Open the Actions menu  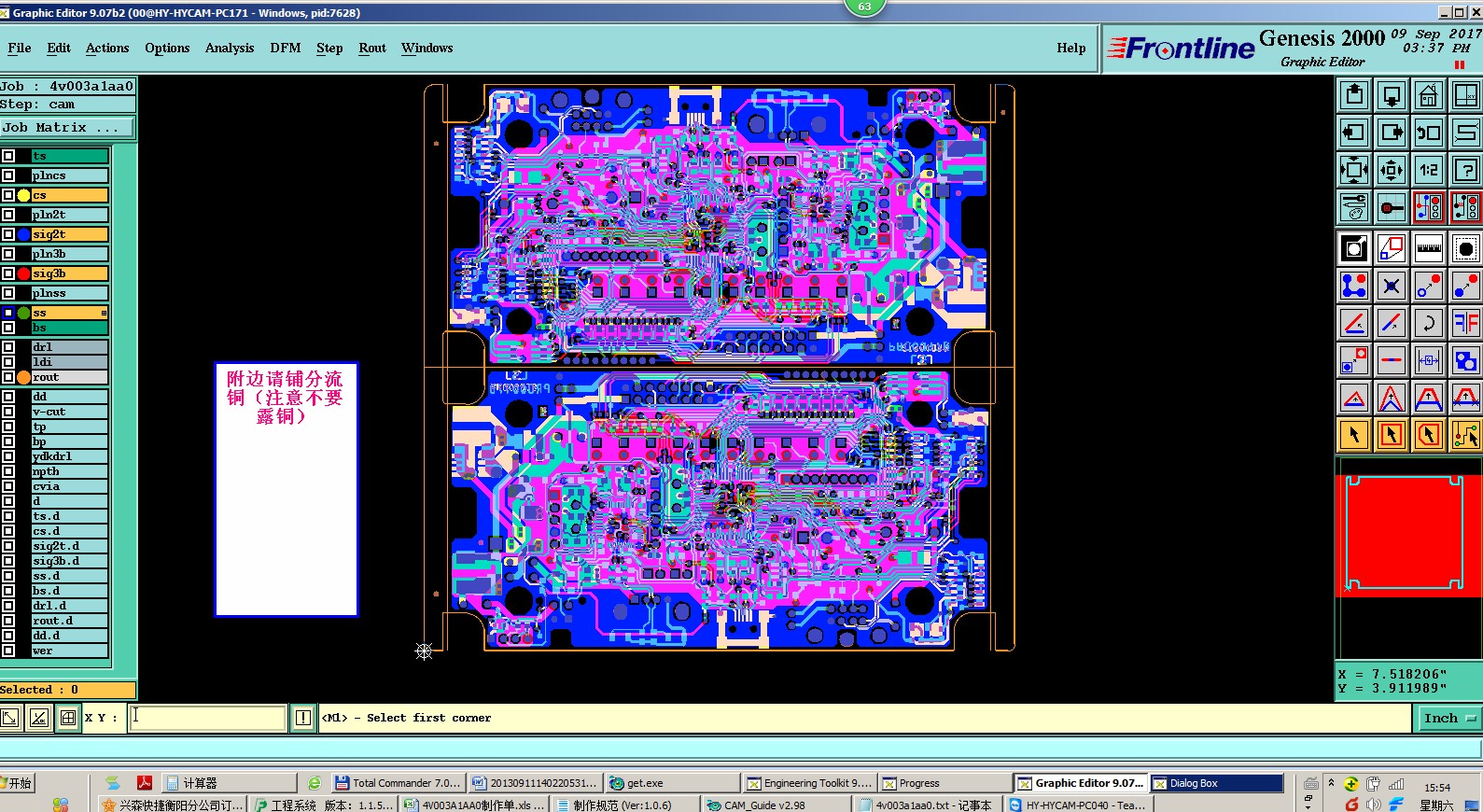(107, 48)
